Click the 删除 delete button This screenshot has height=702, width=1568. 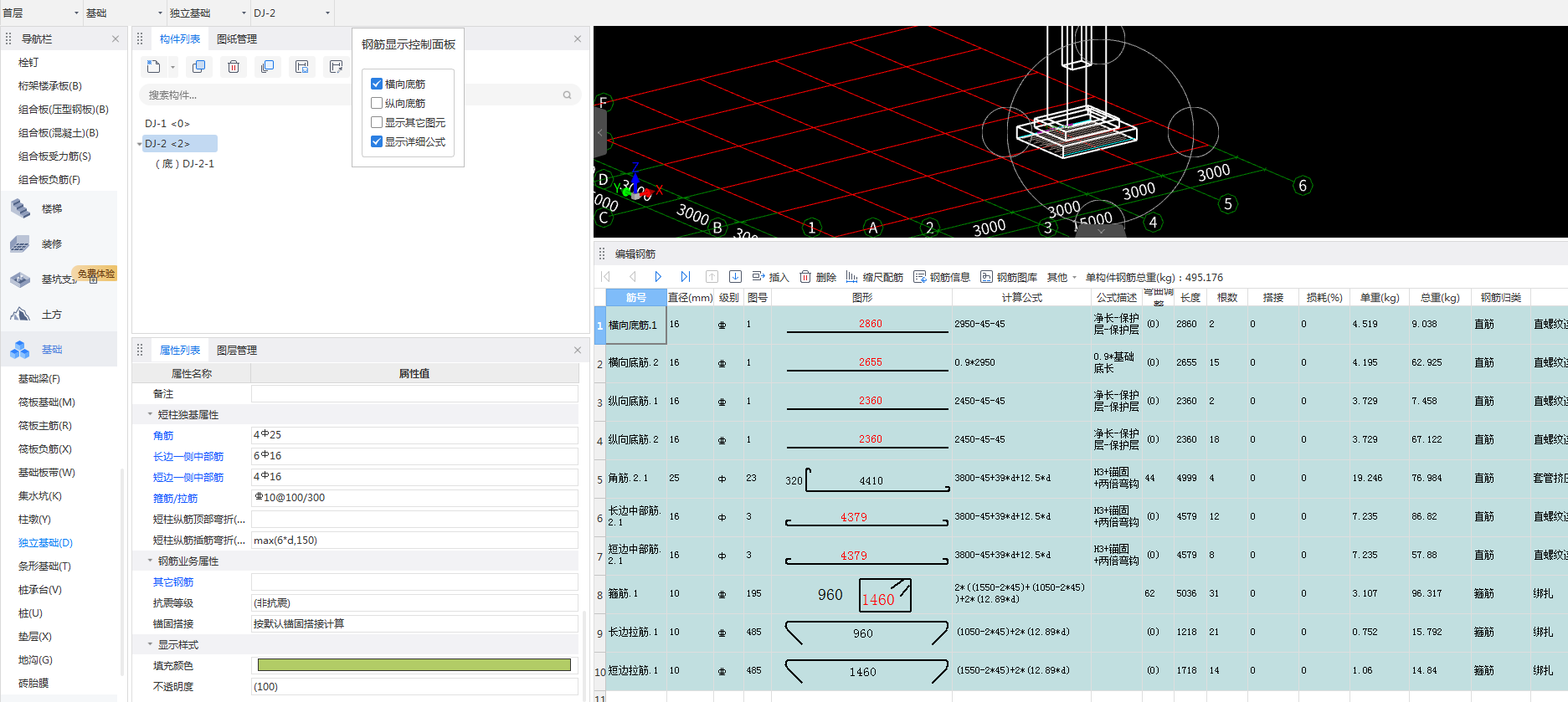(818, 277)
